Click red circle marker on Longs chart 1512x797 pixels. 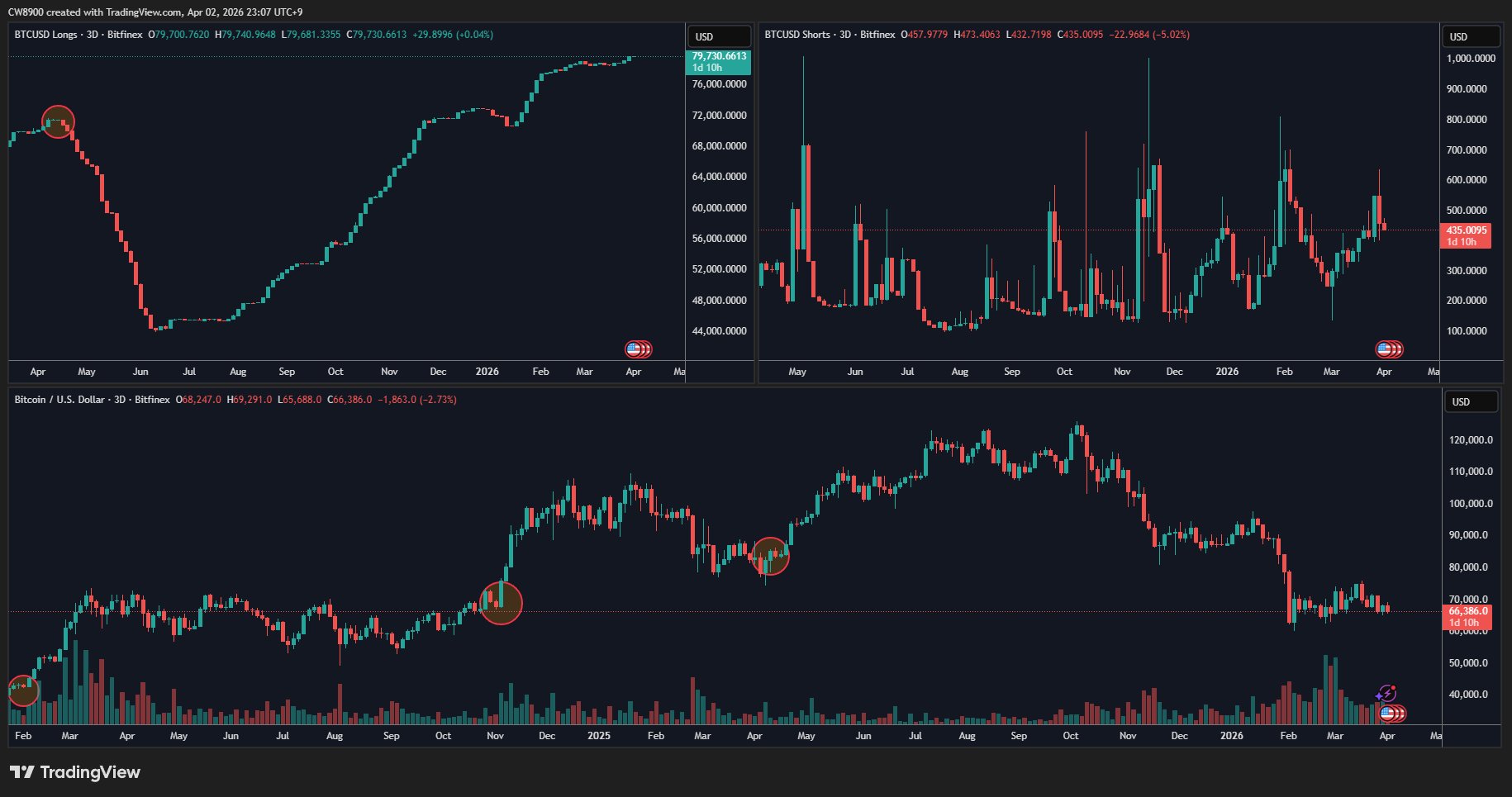tap(58, 122)
